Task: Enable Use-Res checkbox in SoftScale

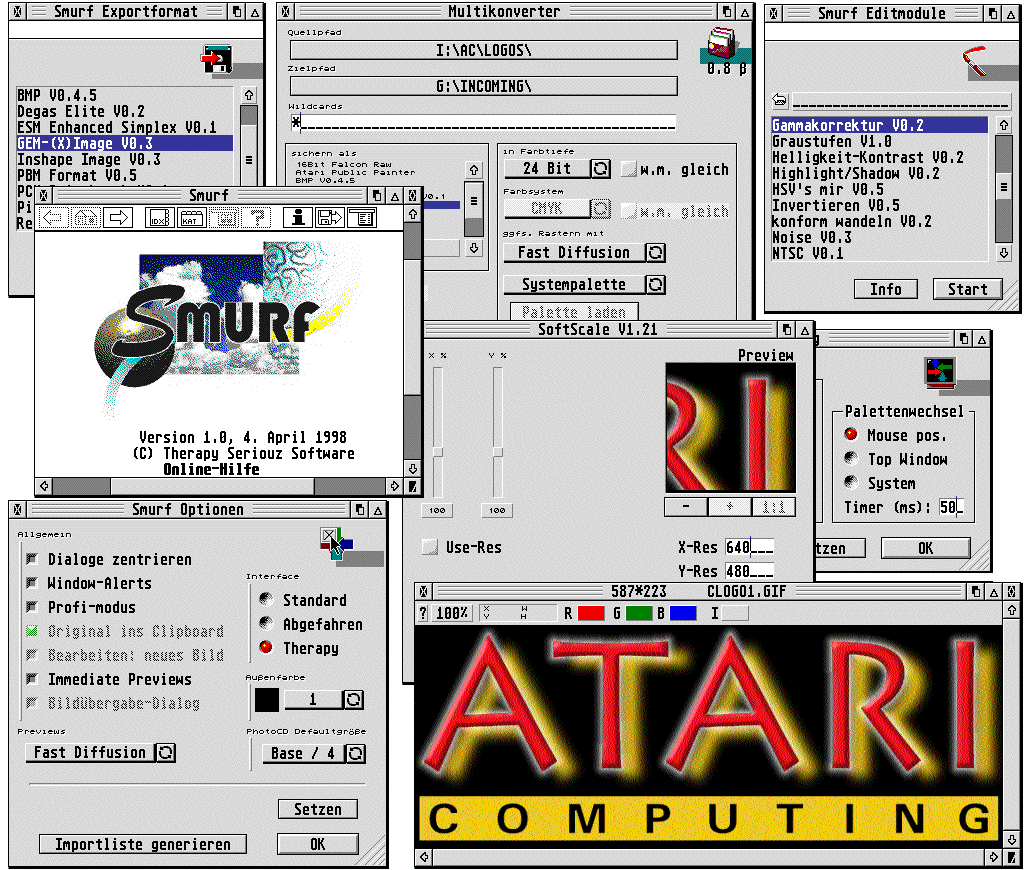Action: pos(430,547)
